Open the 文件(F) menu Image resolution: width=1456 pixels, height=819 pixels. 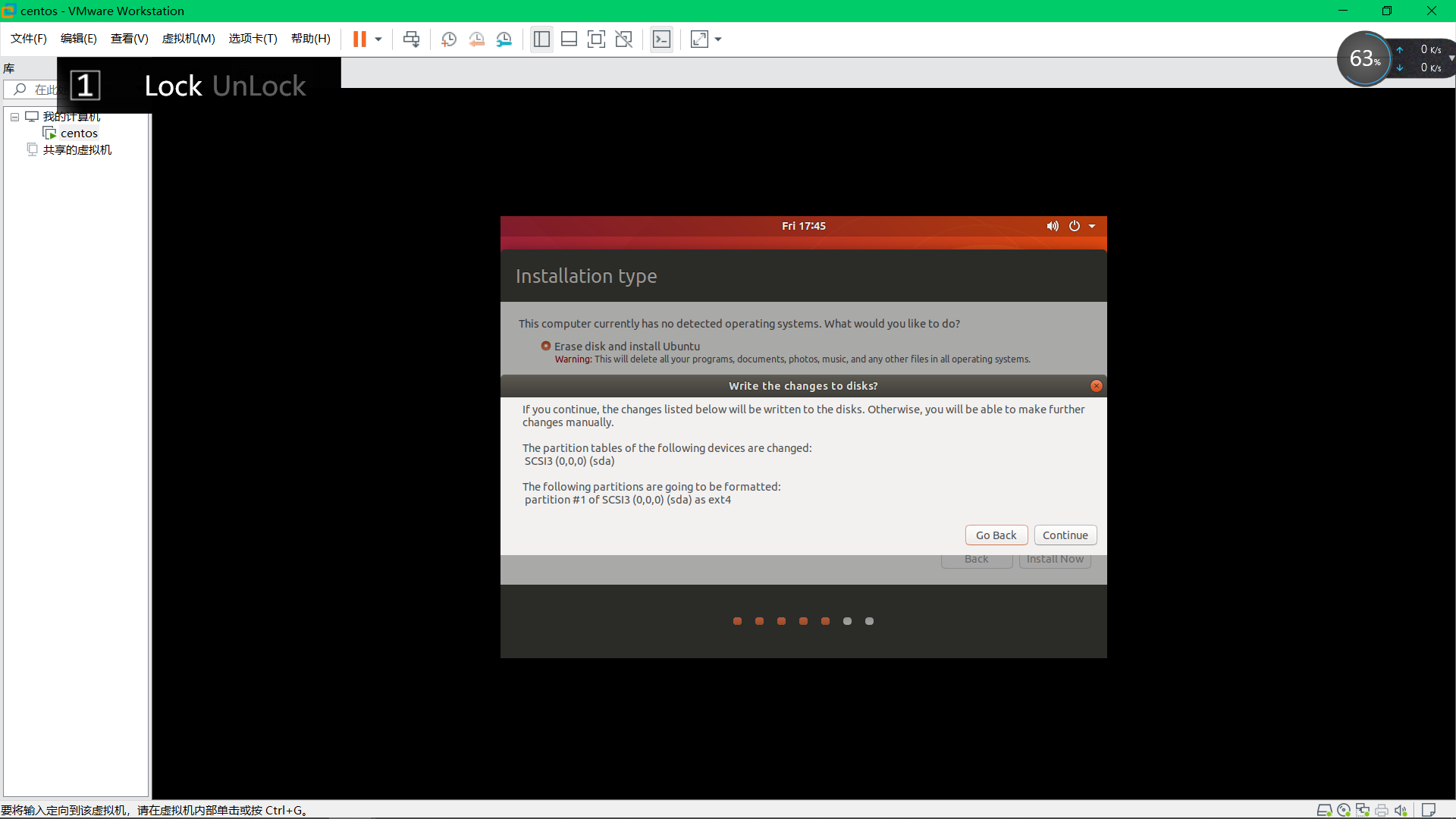point(28,39)
